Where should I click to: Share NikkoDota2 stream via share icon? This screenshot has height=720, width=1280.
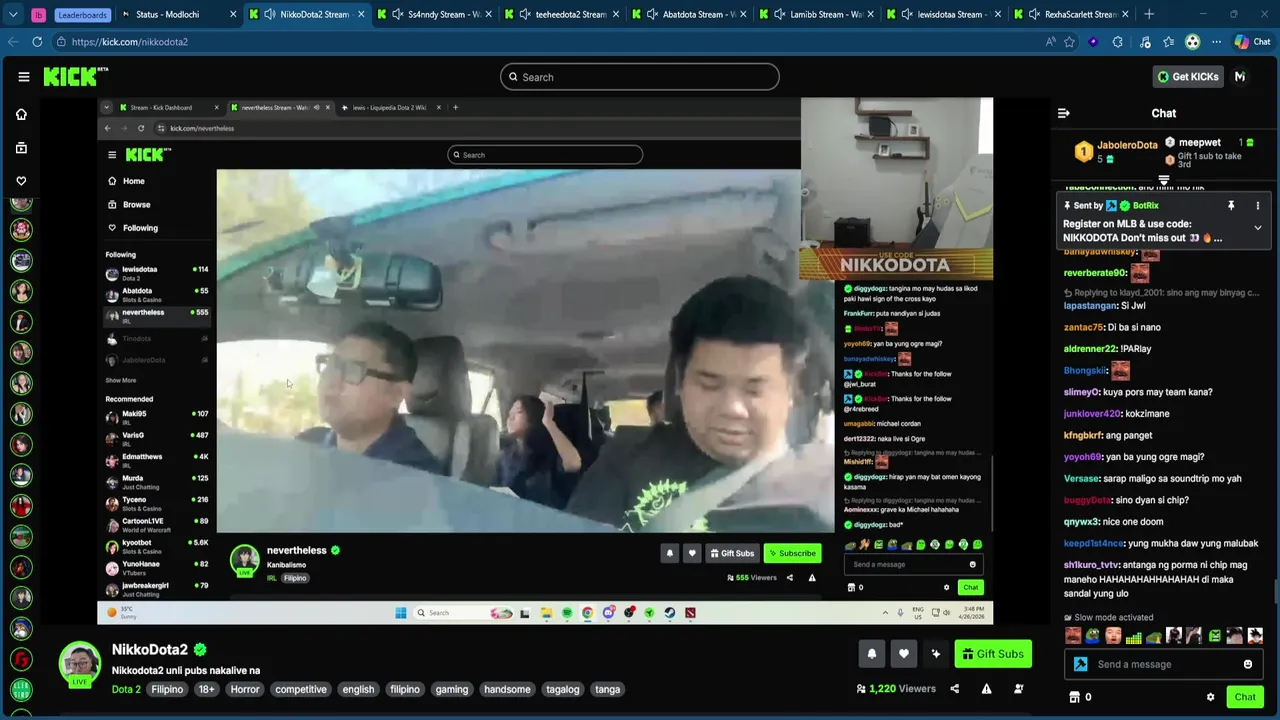[954, 689]
